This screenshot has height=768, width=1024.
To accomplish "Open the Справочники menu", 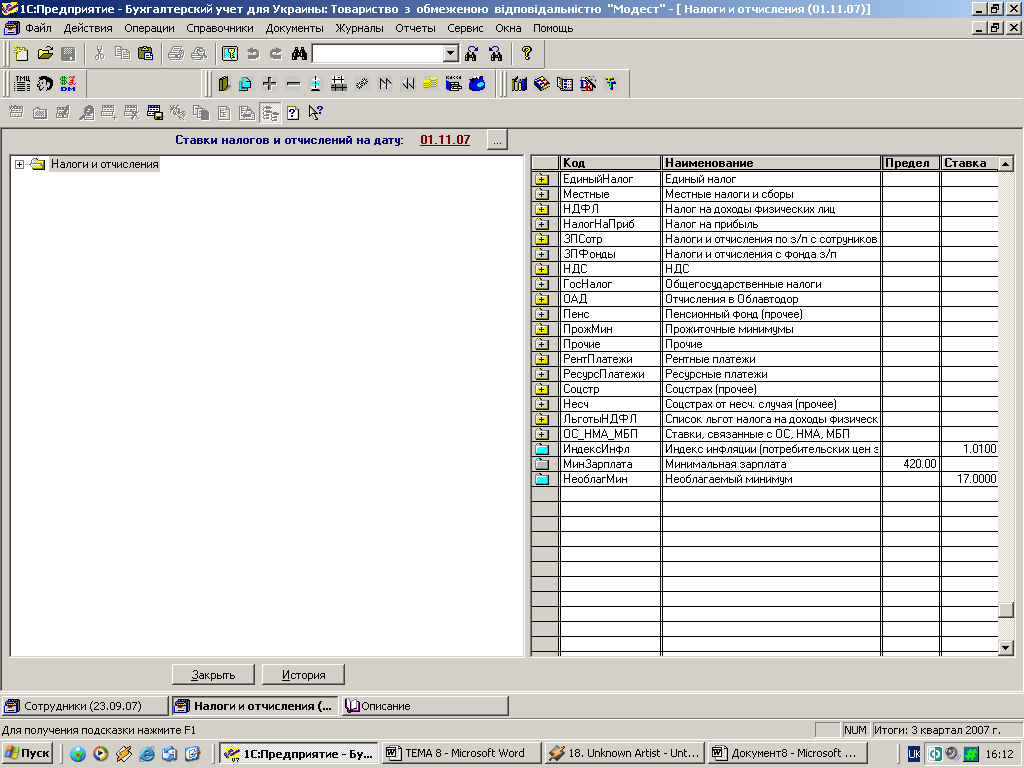I will point(219,28).
